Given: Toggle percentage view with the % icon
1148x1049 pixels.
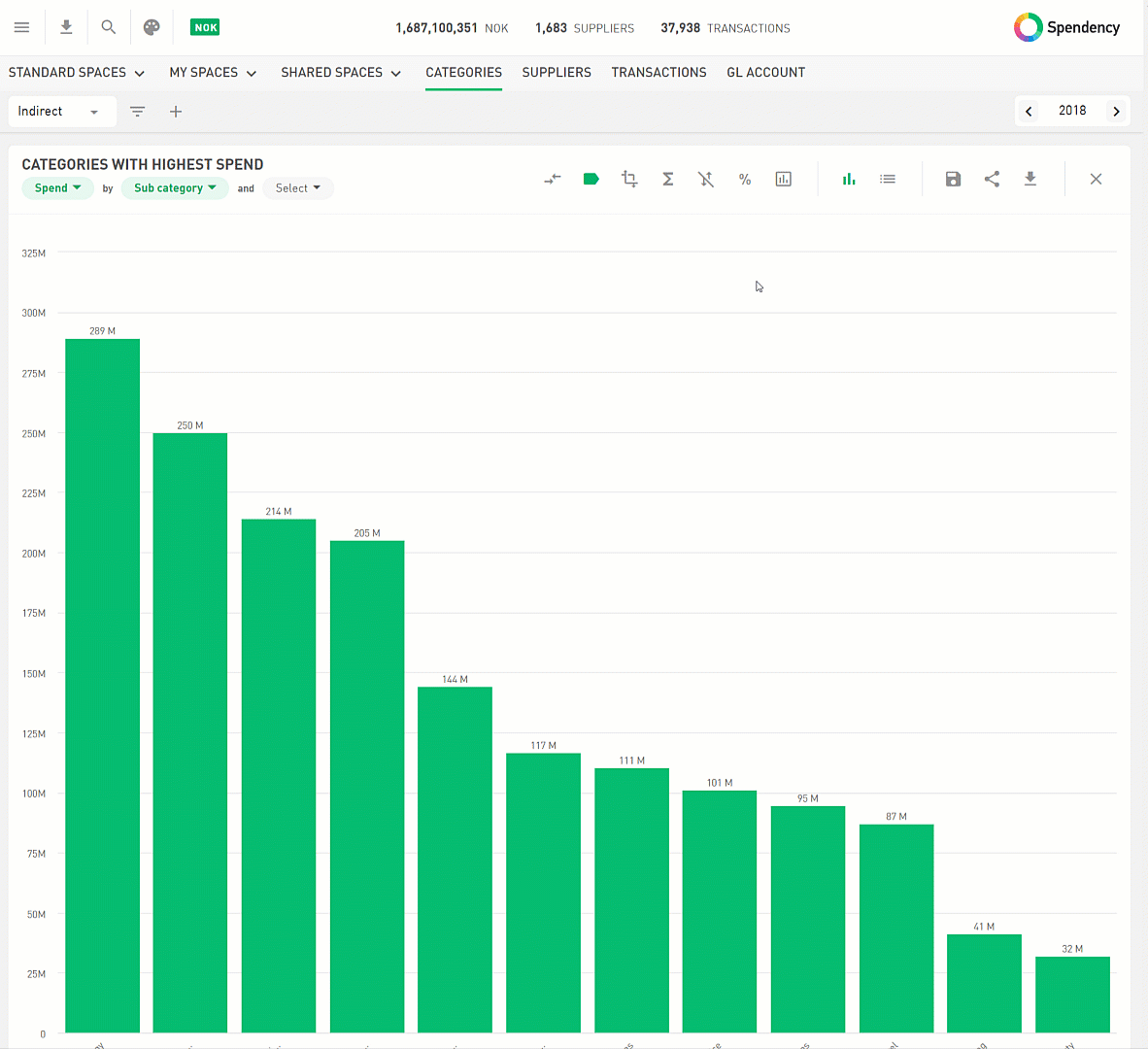Looking at the screenshot, I should (x=745, y=179).
